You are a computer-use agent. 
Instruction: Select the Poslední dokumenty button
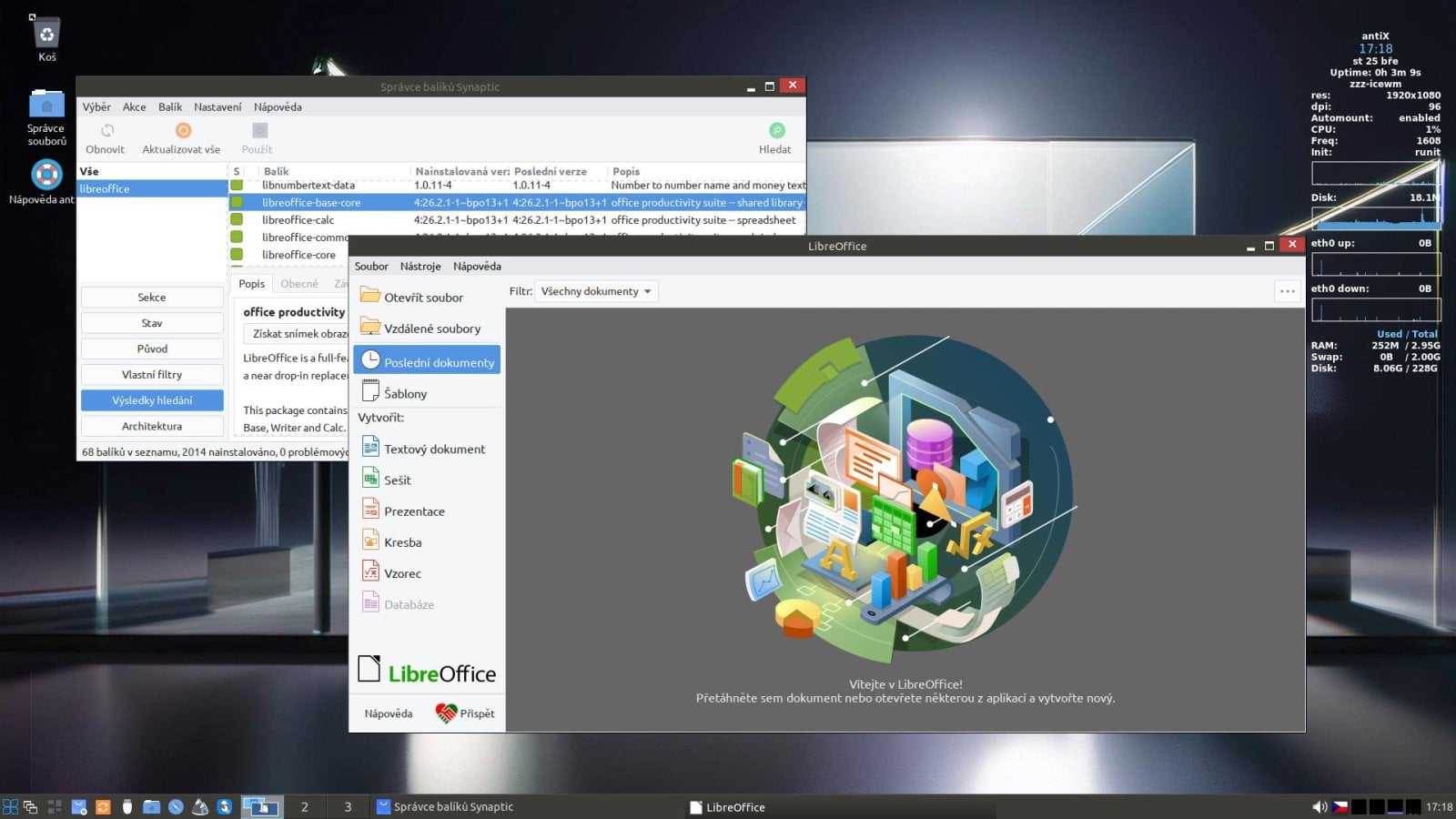coord(427,360)
